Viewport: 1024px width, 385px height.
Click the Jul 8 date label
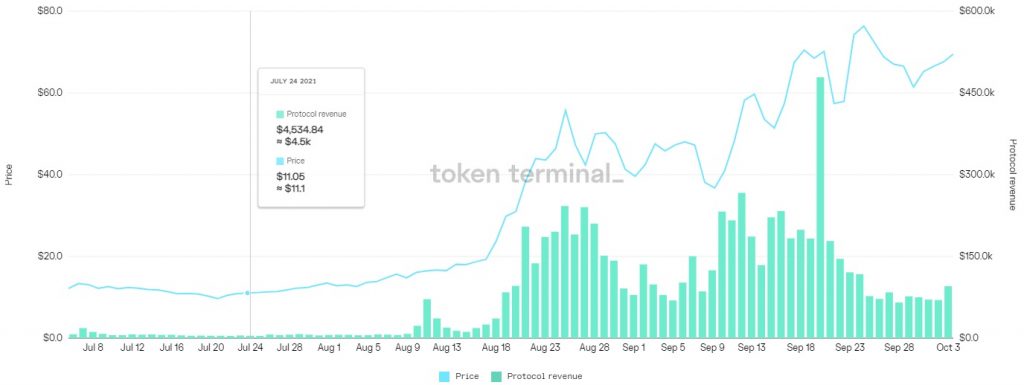[x=93, y=348]
